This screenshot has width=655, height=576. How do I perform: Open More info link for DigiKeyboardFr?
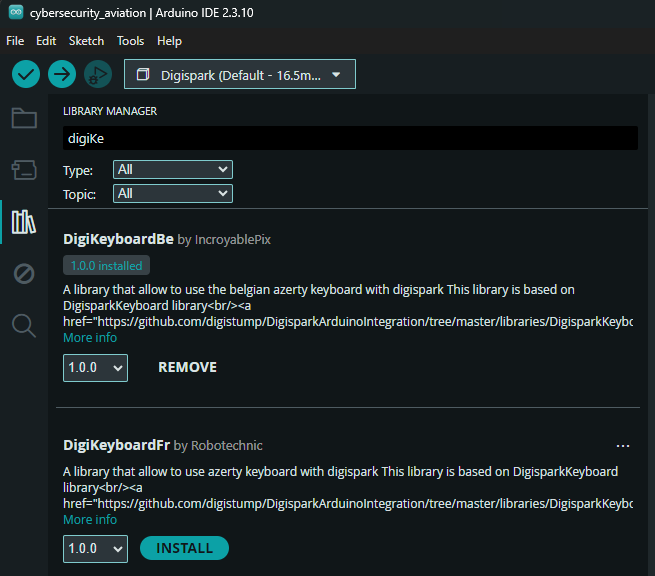pos(90,520)
